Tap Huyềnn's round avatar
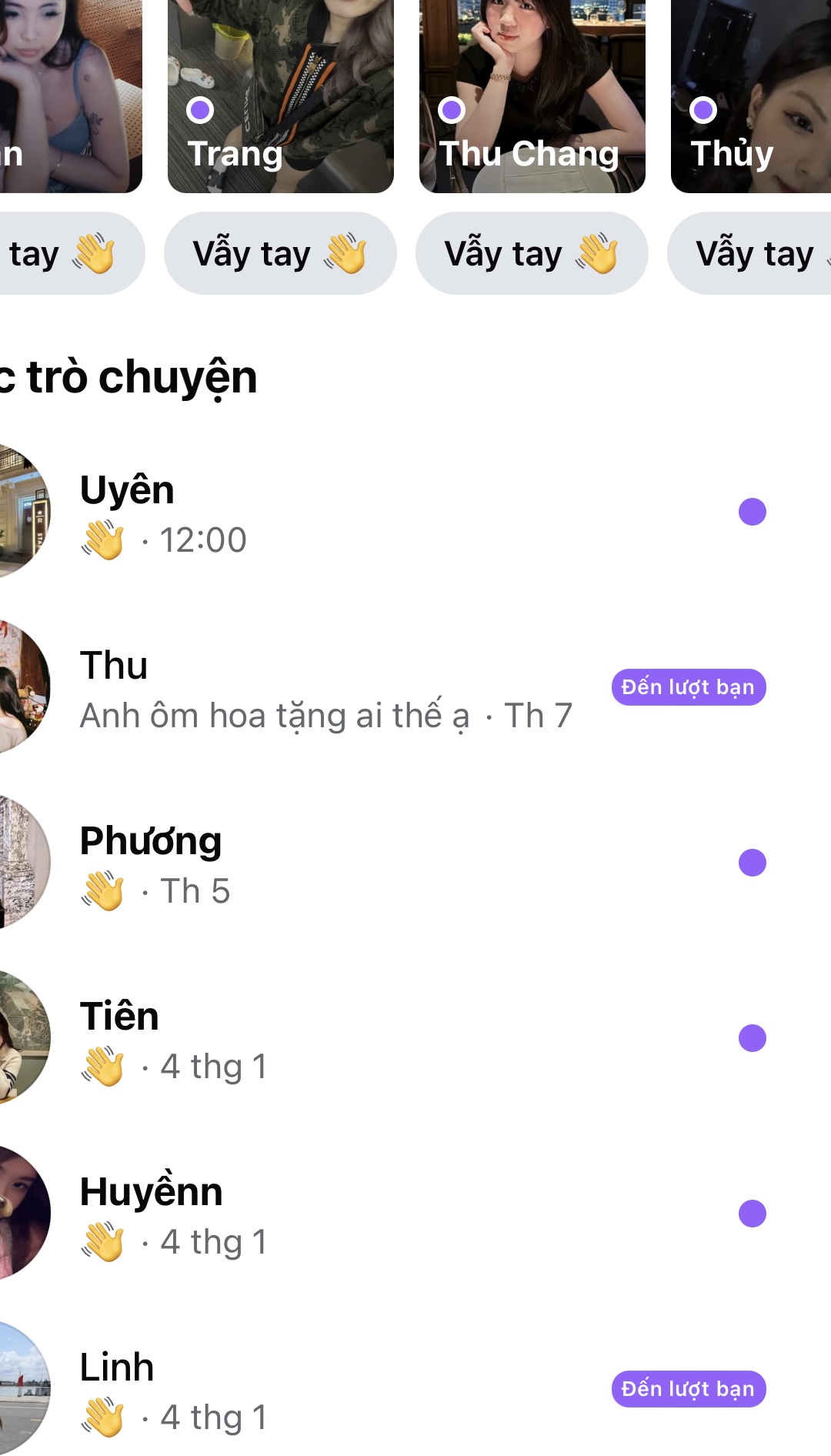Image resolution: width=831 pixels, height=1456 pixels. point(22,1214)
